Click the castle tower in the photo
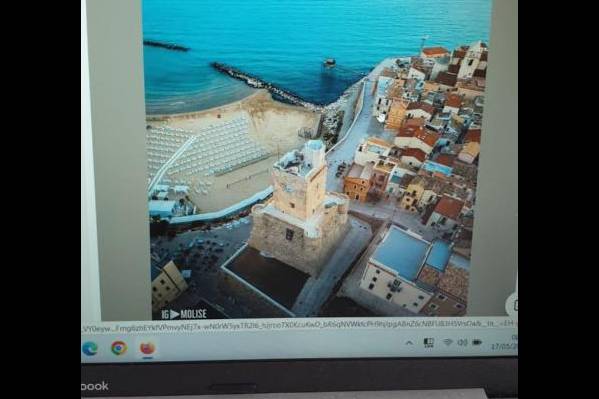This screenshot has width=599, height=399. click(300, 206)
